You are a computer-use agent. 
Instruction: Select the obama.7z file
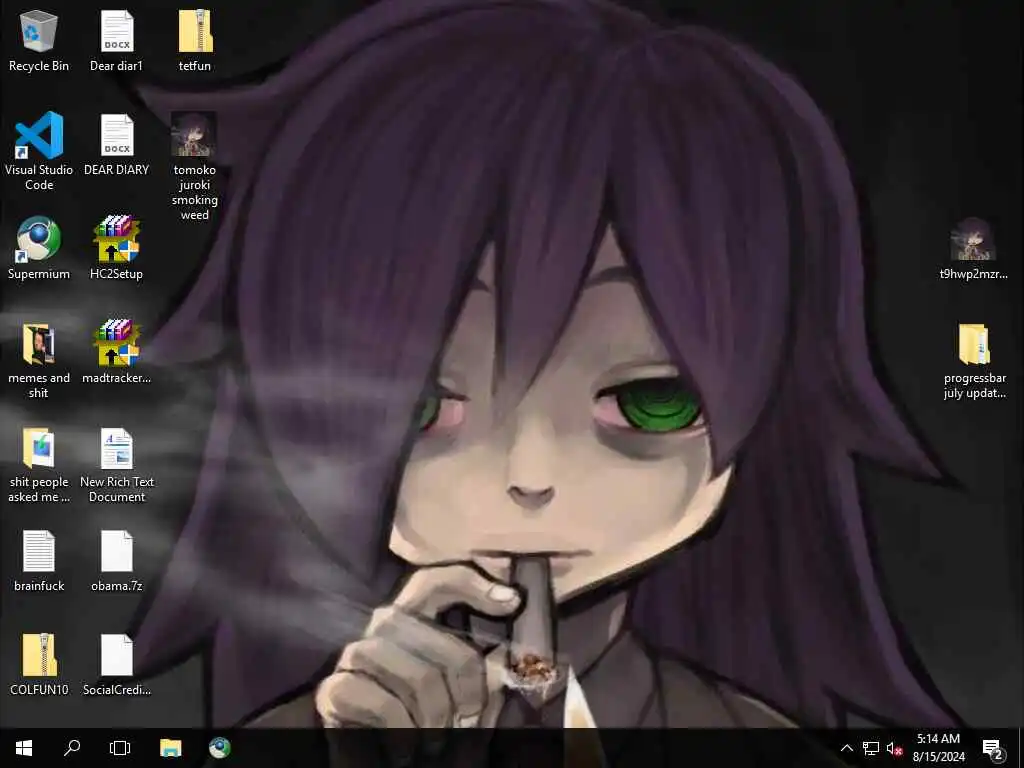tap(116, 560)
